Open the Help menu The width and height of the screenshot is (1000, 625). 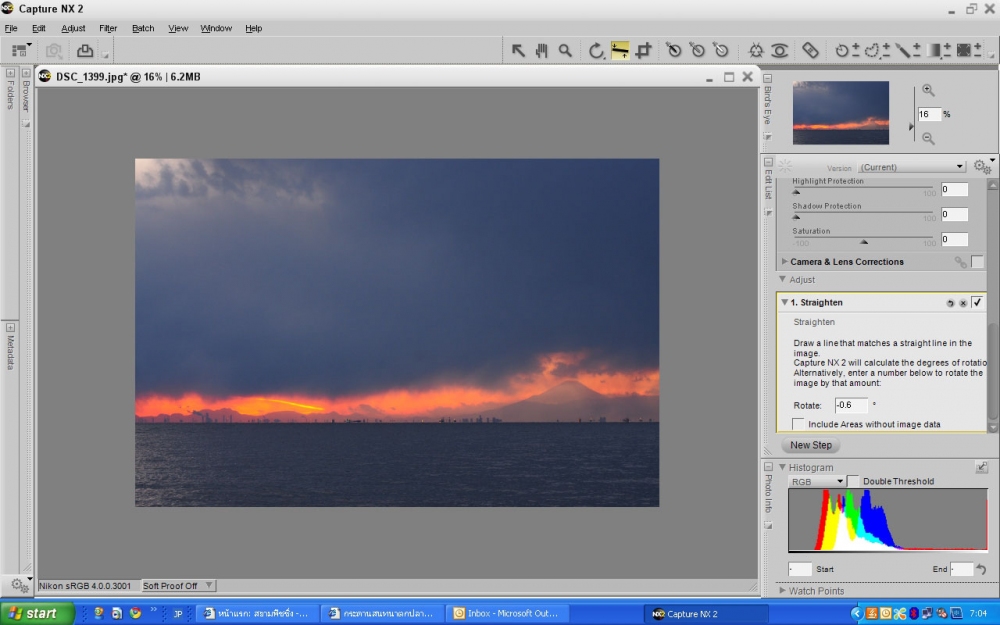254,28
